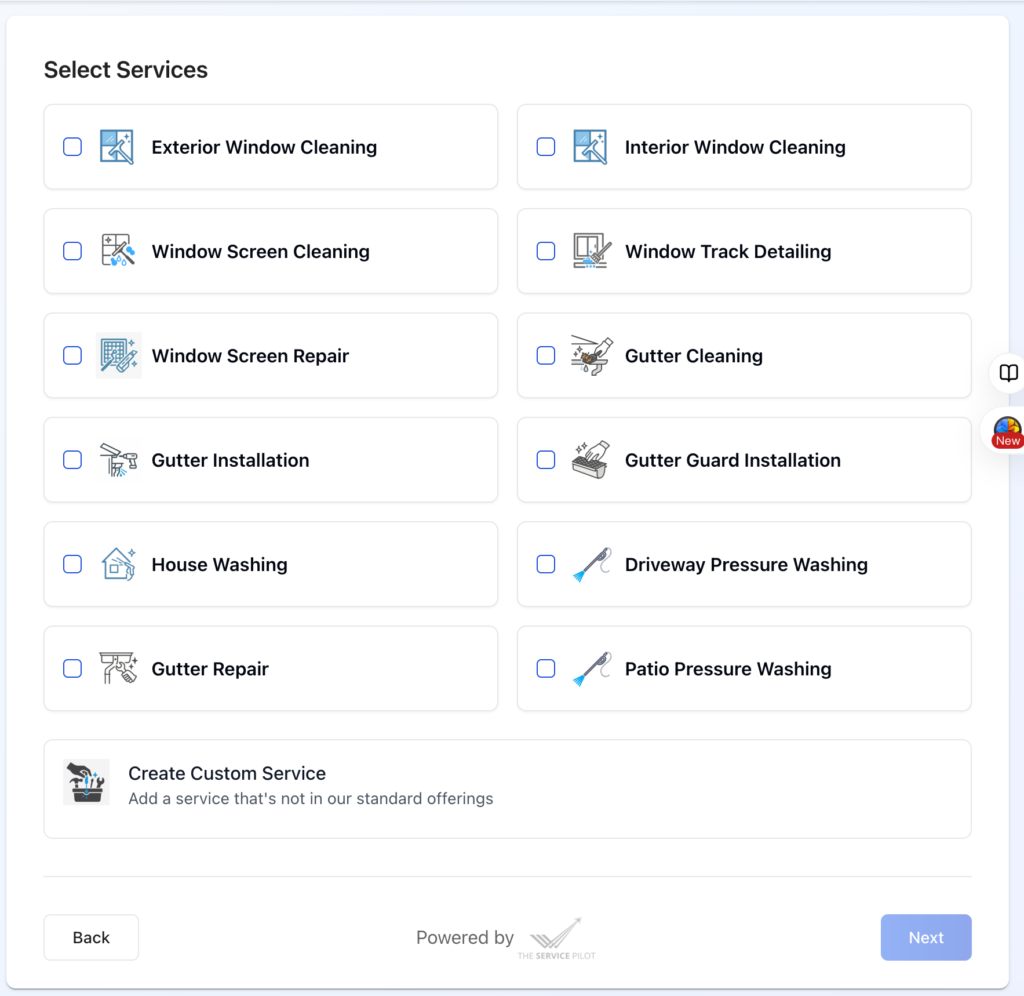The width and height of the screenshot is (1024, 996).
Task: Click the House Washing home icon
Action: [x=119, y=564]
